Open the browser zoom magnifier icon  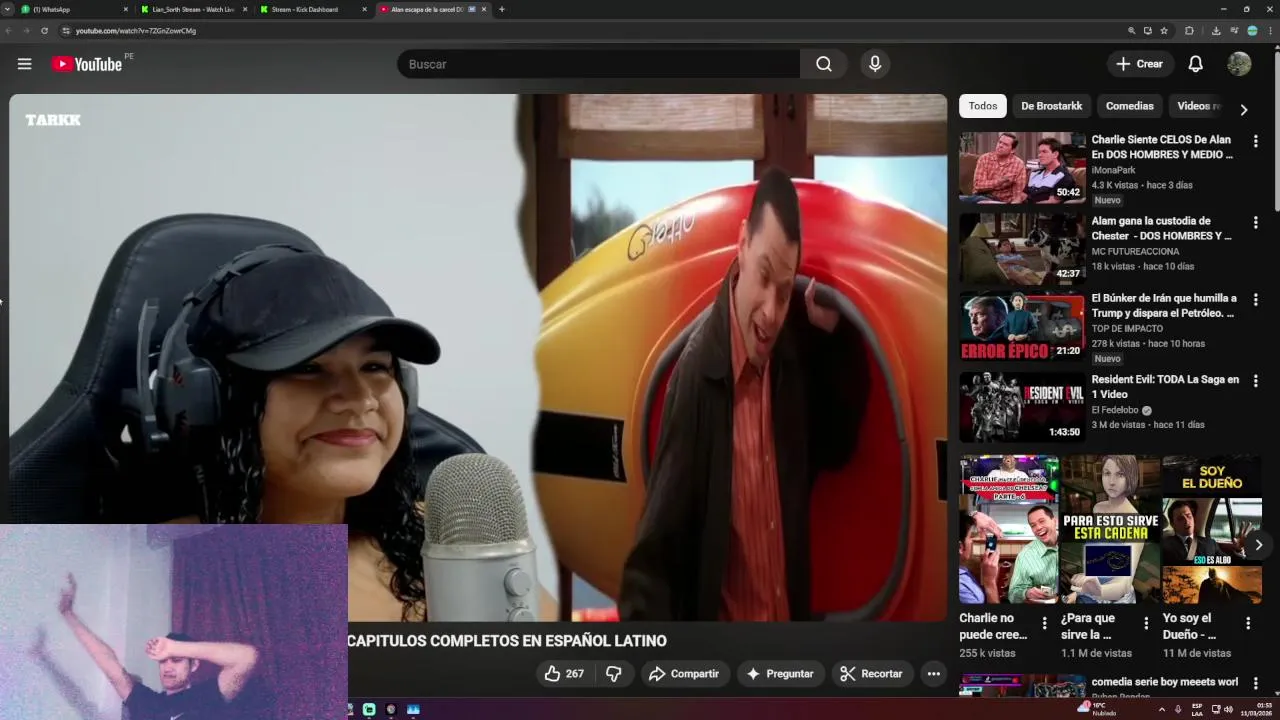coord(1132,31)
